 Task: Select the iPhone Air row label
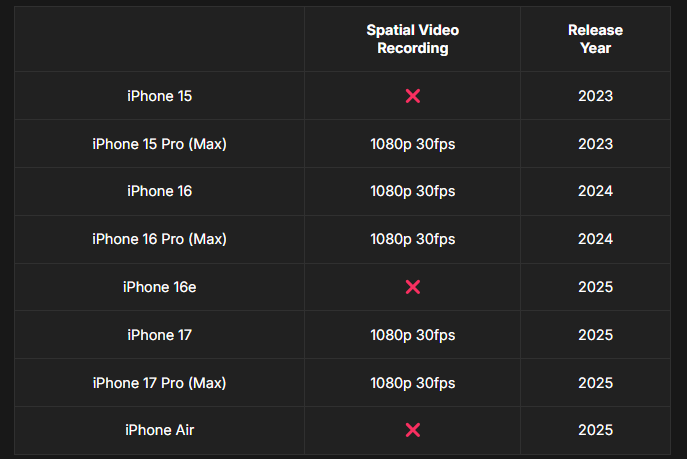159,430
